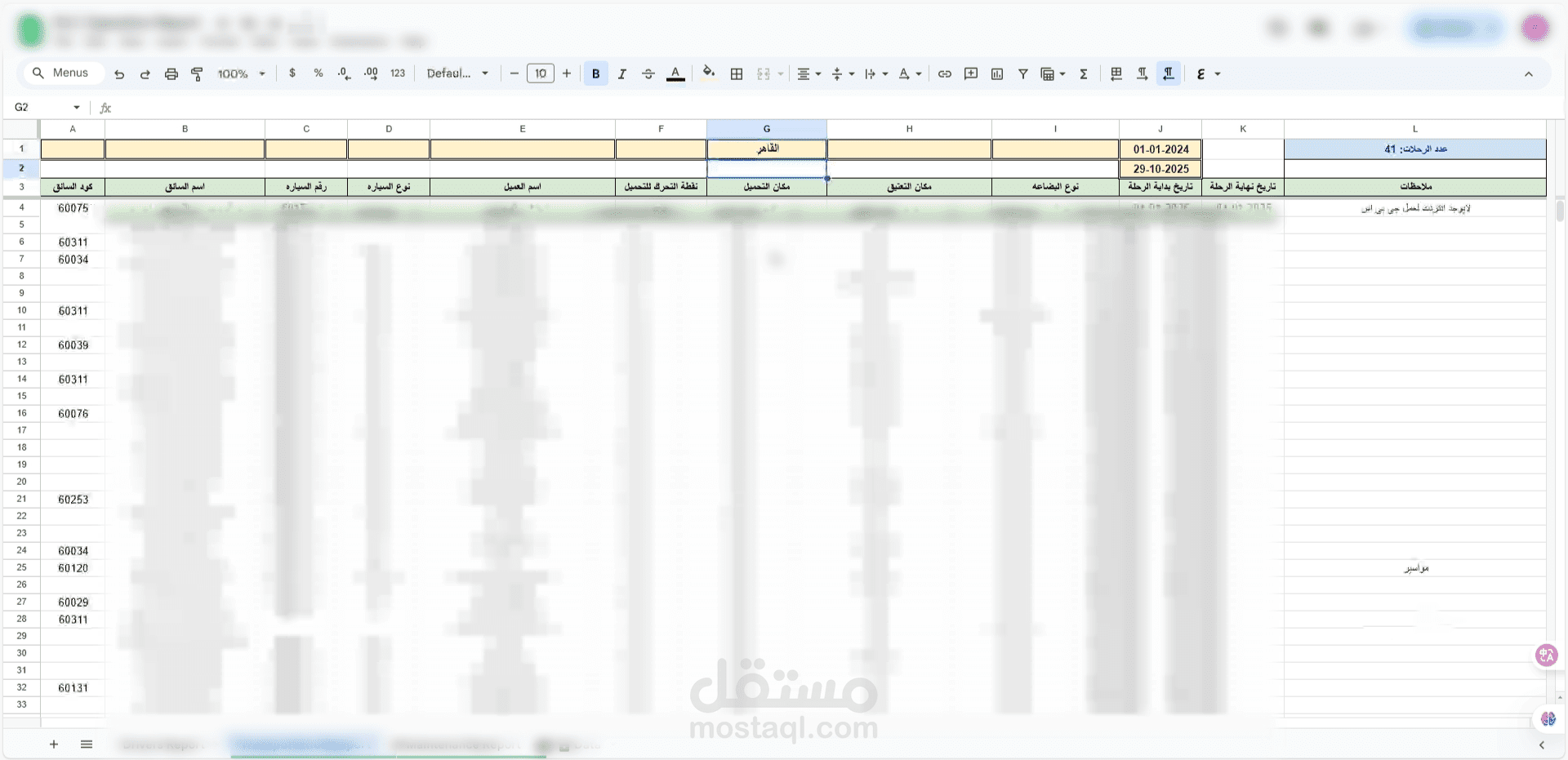1568x760 pixels.
Task: Add a new sheet with the plus button
Action: pos(54,744)
